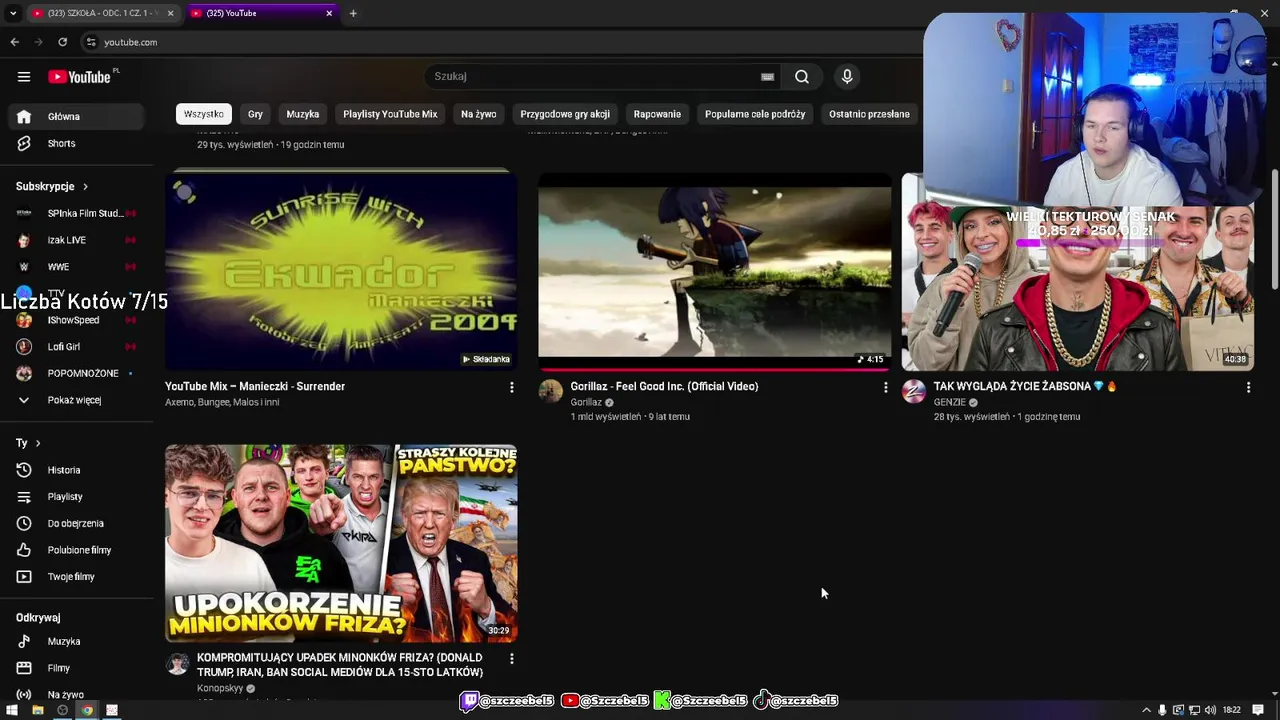
Task: Open the POPOMNOŻONE subscription channel
Action: pyautogui.click(x=78, y=373)
